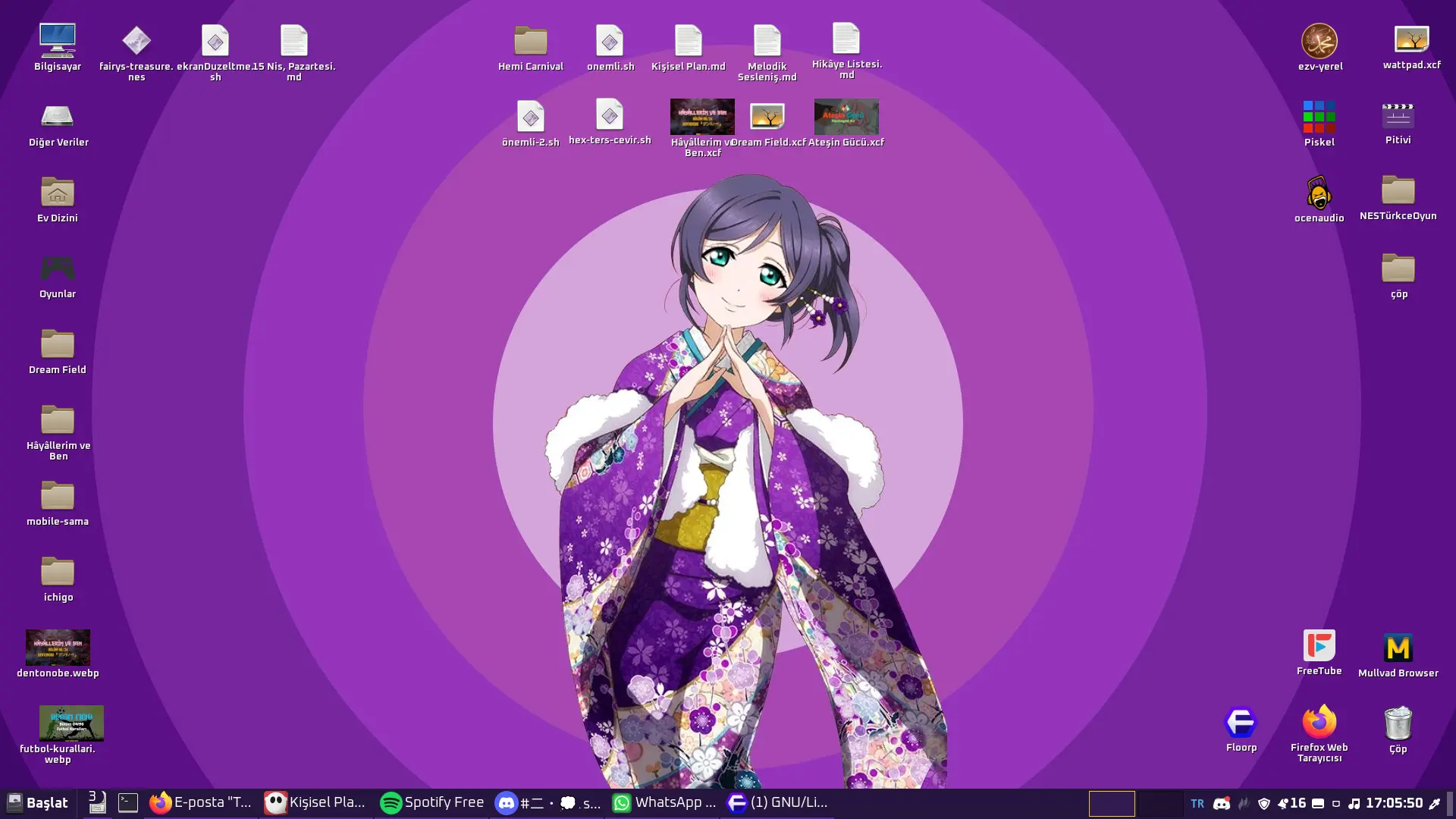Select the çöp folder icon

click(x=1398, y=268)
